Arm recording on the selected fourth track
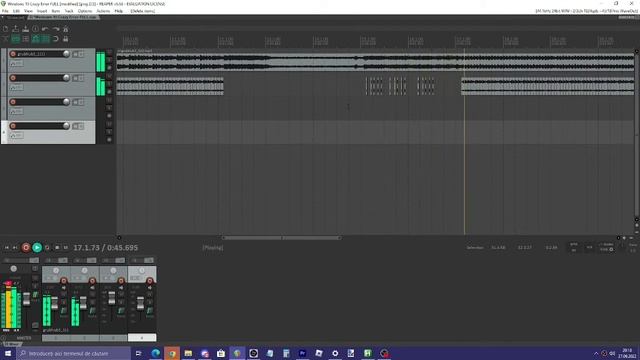 point(13,126)
